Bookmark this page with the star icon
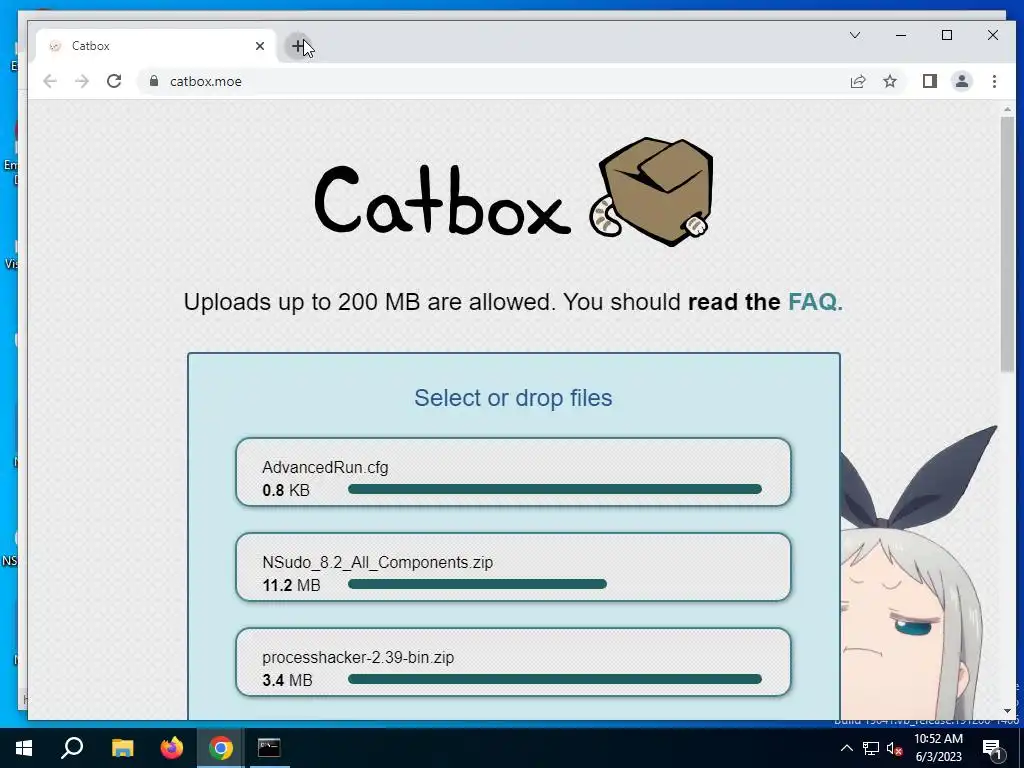This screenshot has width=1024, height=768. click(x=889, y=81)
